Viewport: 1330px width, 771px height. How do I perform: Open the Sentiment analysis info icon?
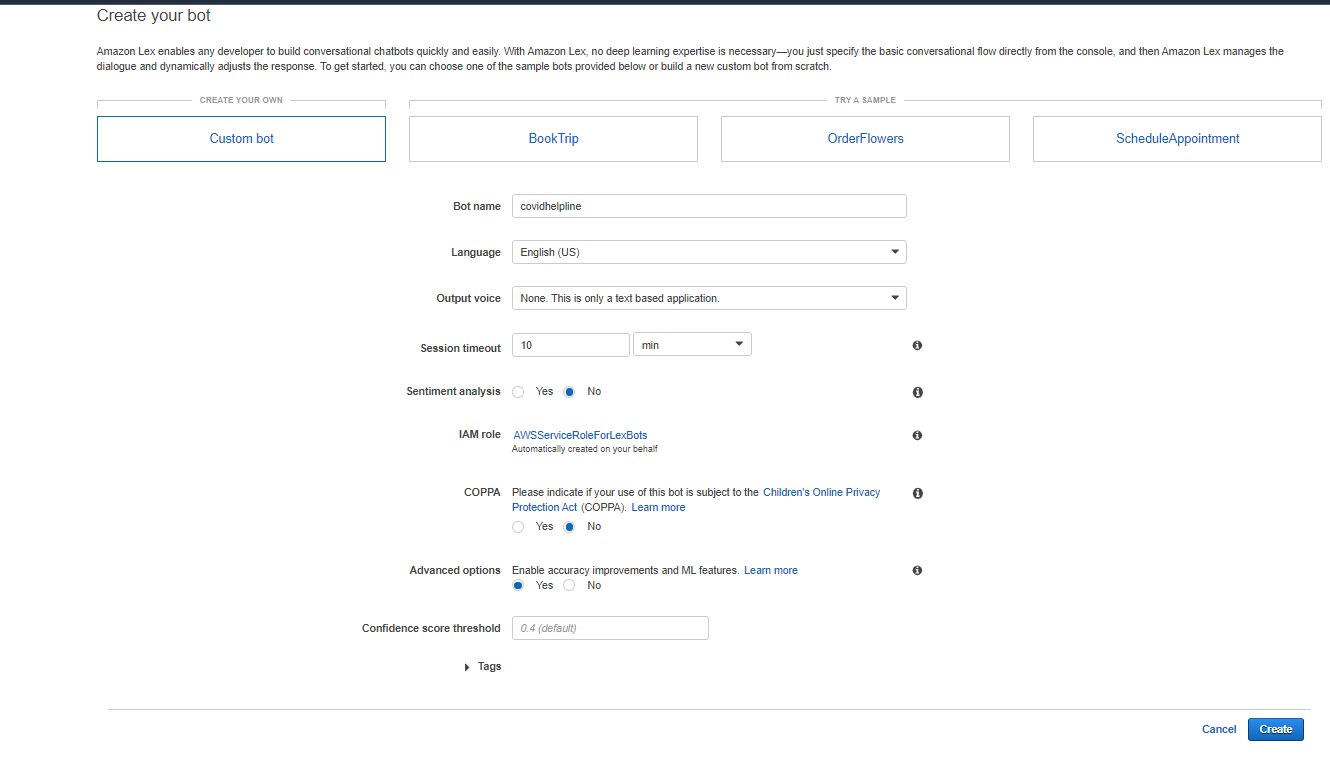coord(917,392)
